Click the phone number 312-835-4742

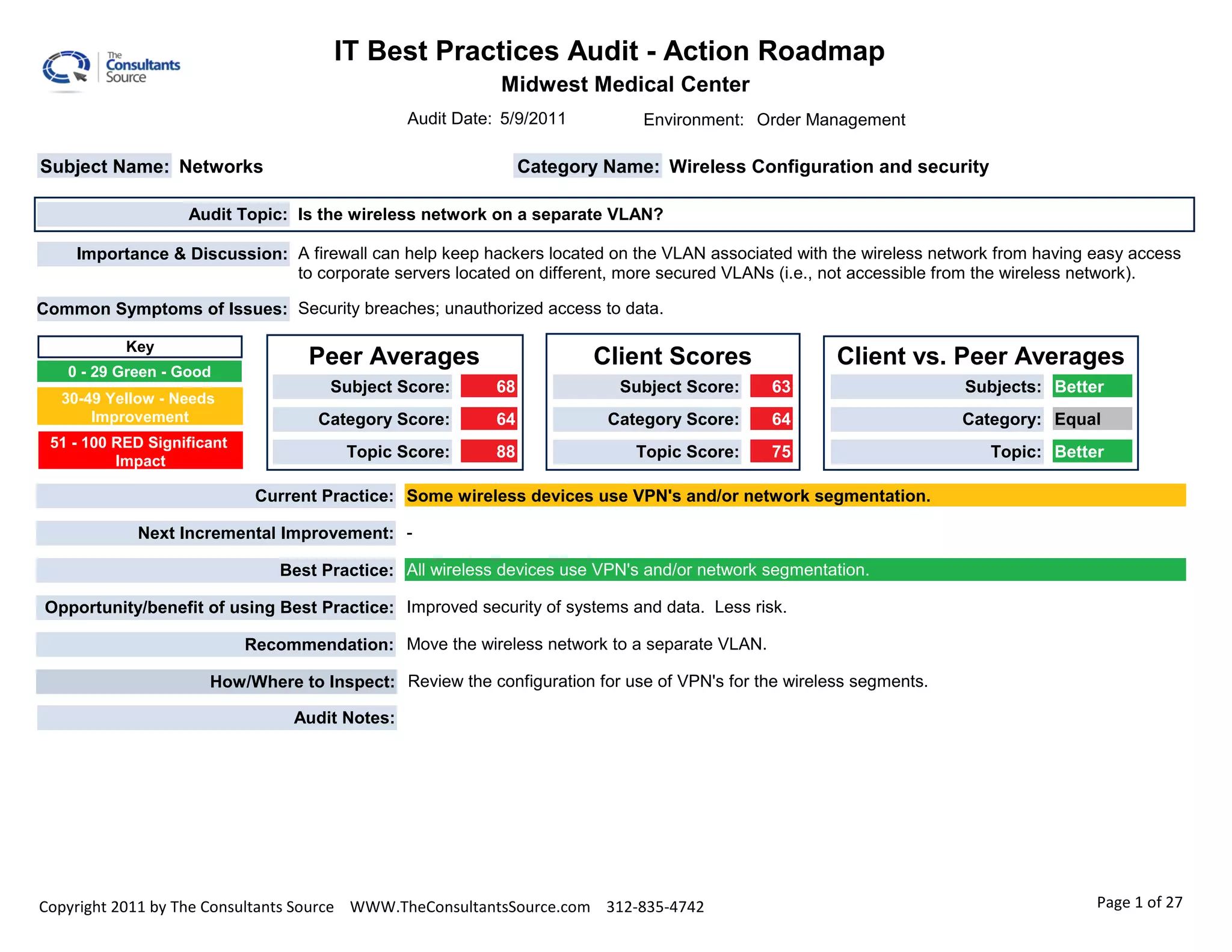[x=655, y=907]
